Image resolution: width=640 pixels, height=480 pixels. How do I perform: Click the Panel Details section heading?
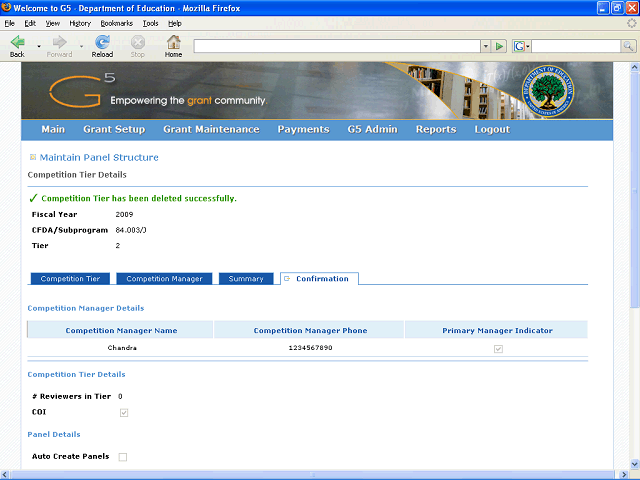point(54,434)
